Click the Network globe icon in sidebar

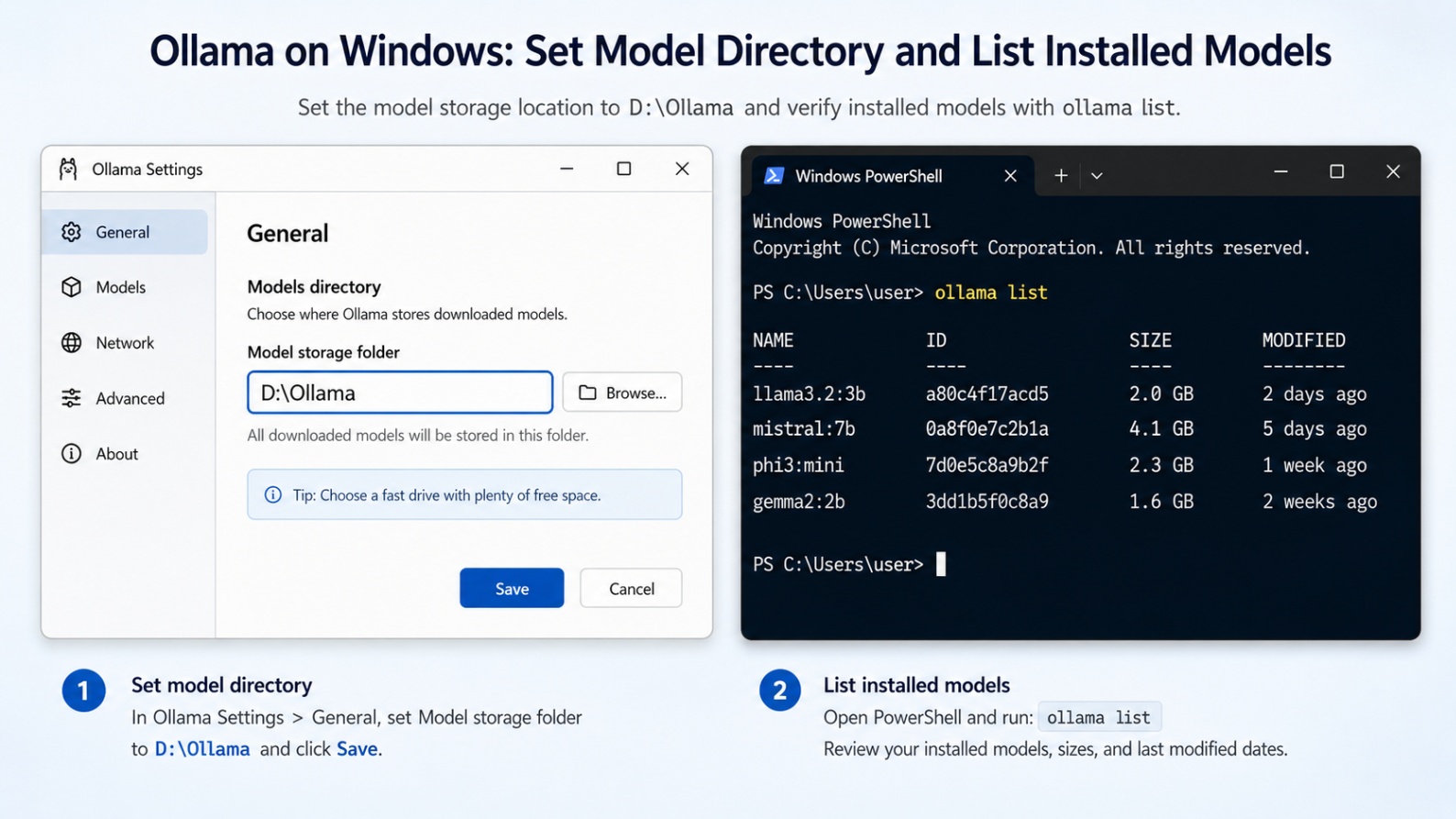coord(72,343)
